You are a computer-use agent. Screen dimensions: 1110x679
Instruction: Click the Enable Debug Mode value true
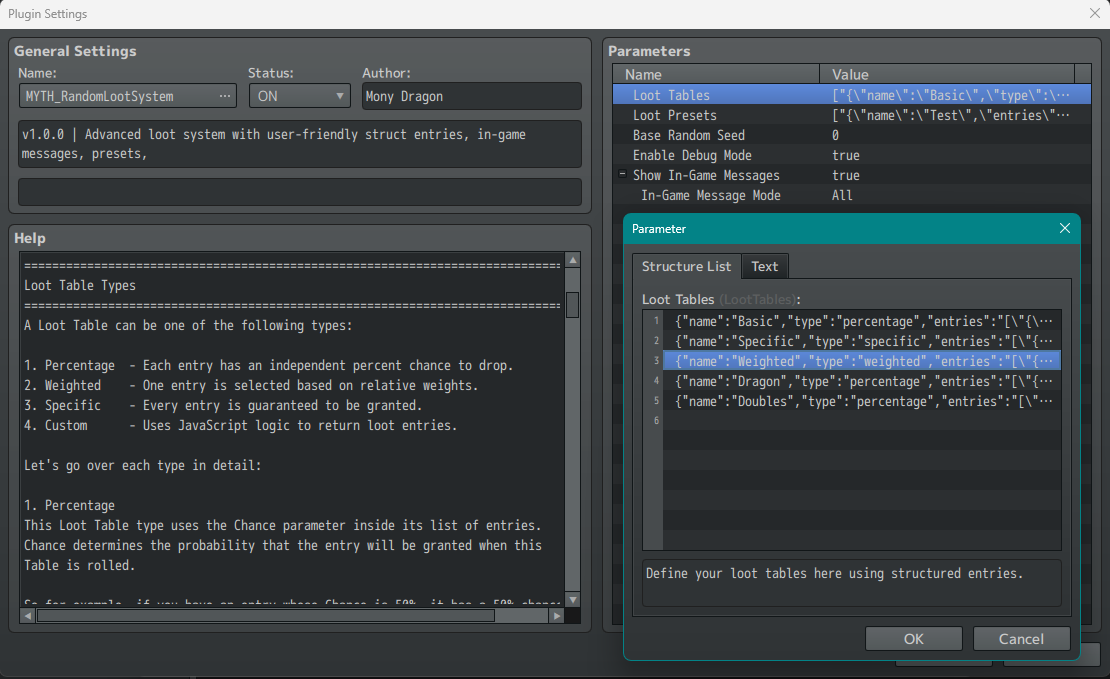coord(846,155)
